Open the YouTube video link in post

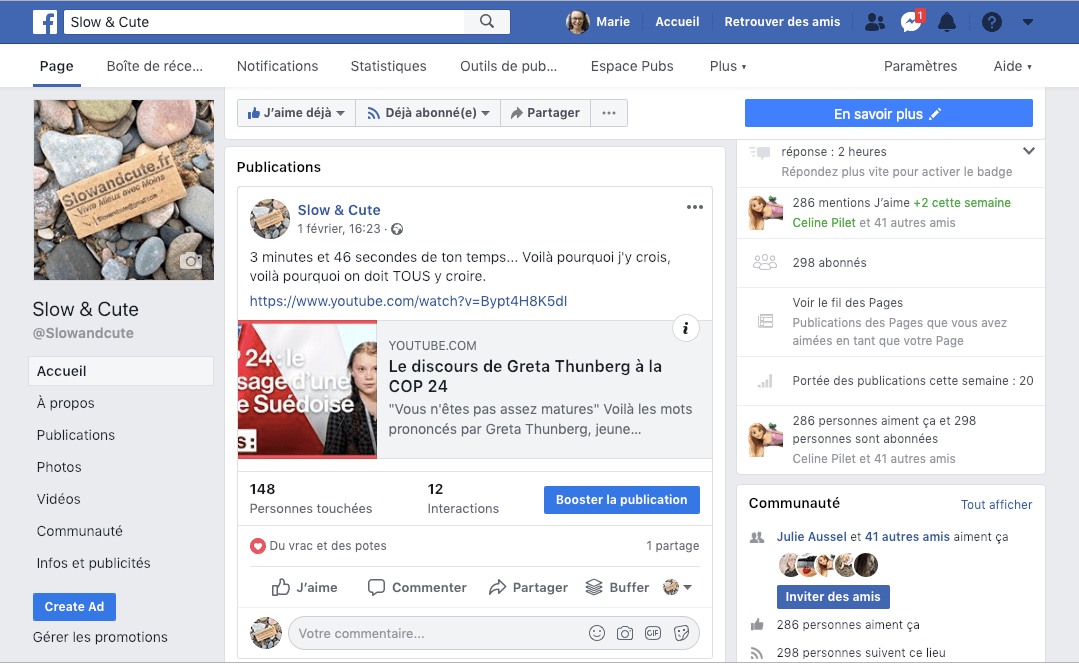[x=408, y=301]
